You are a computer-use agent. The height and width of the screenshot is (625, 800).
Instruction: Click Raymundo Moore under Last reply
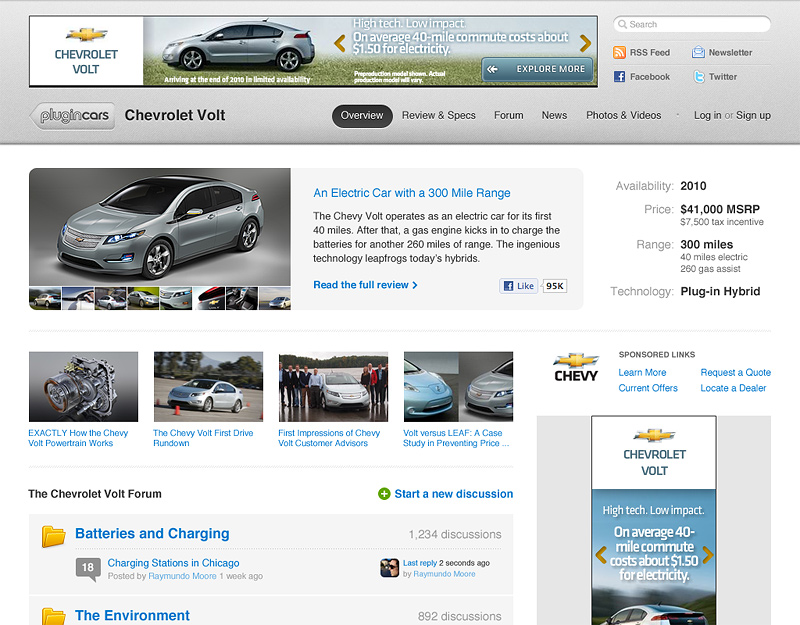(444, 574)
